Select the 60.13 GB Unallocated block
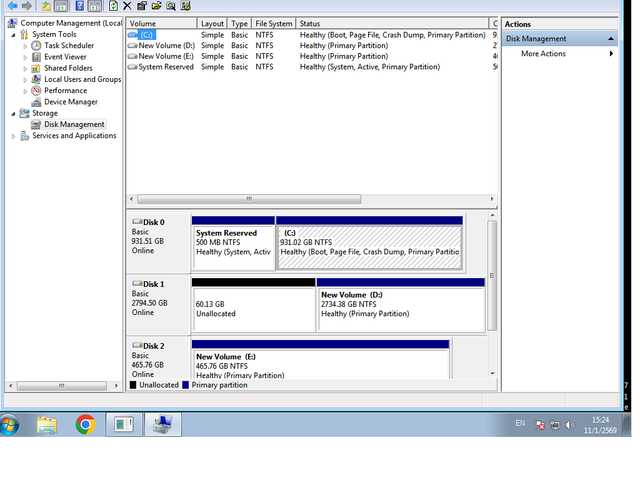 click(253, 305)
